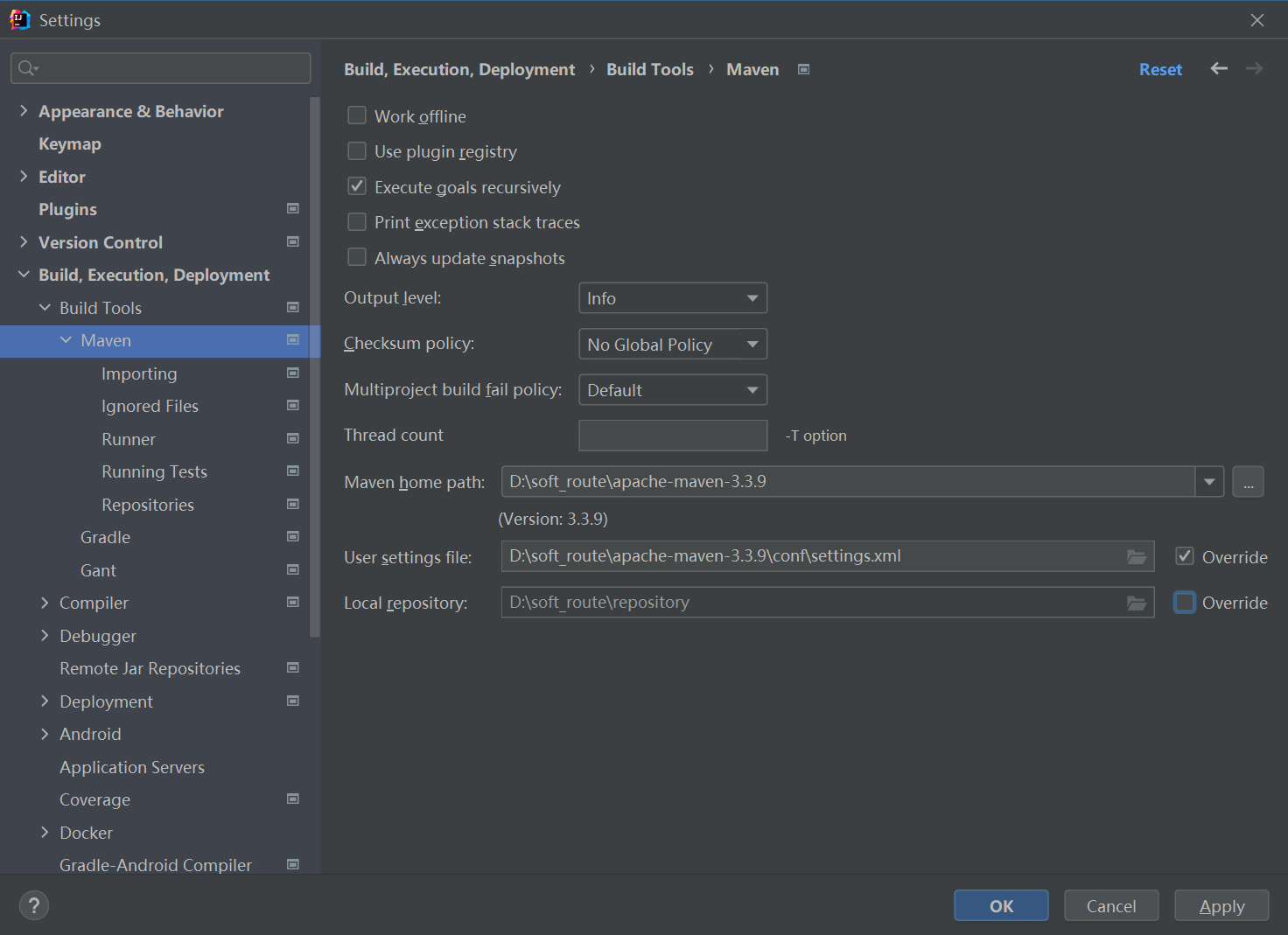This screenshot has height=935, width=1288.
Task: Click project-level icon beside Maven breadcrumb
Action: pos(803,69)
